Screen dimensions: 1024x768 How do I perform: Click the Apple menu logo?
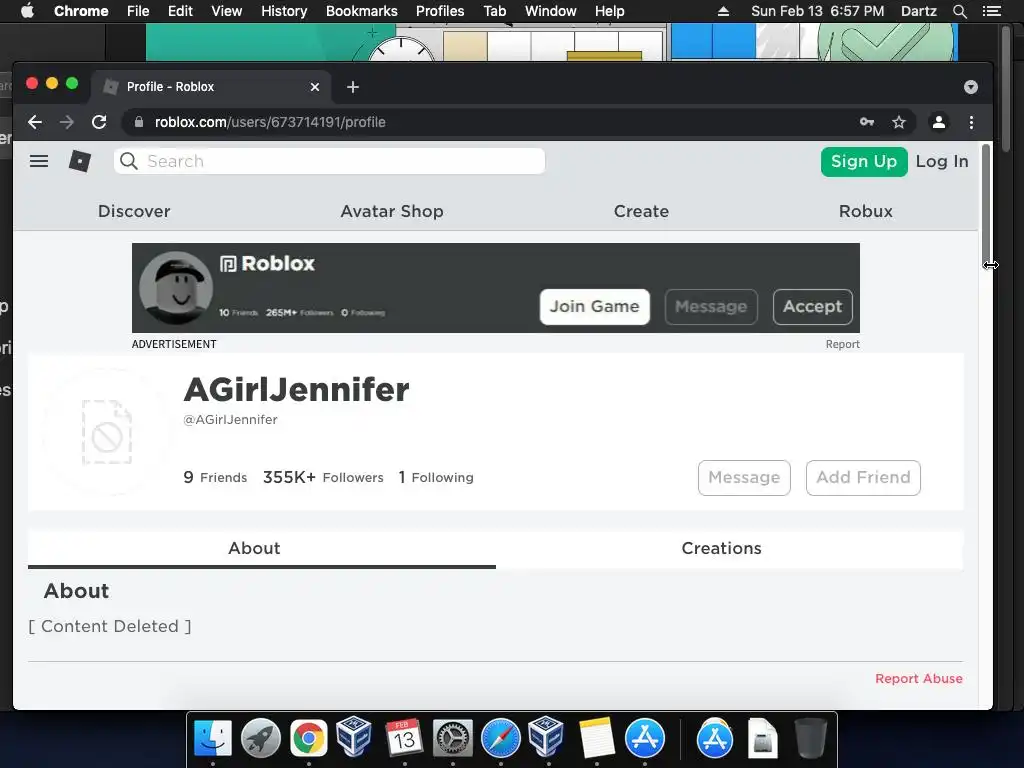27,11
